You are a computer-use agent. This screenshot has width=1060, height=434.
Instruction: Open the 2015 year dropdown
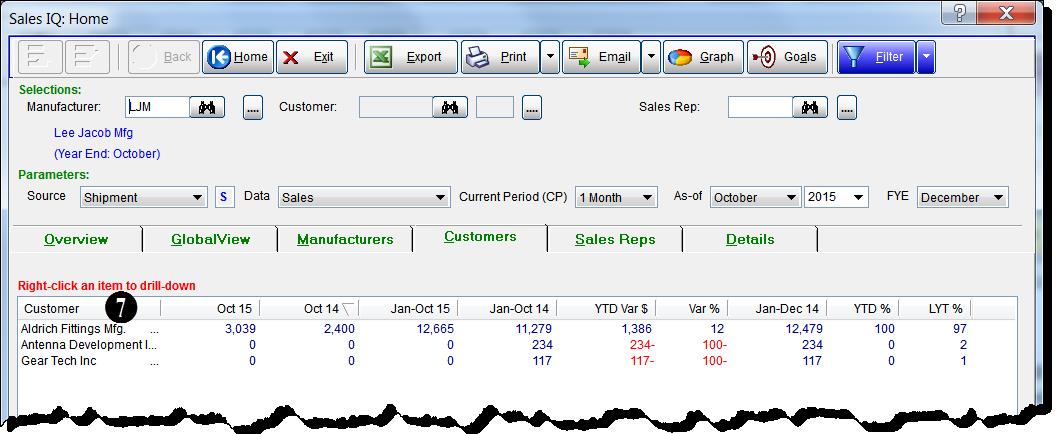pyautogui.click(x=836, y=197)
